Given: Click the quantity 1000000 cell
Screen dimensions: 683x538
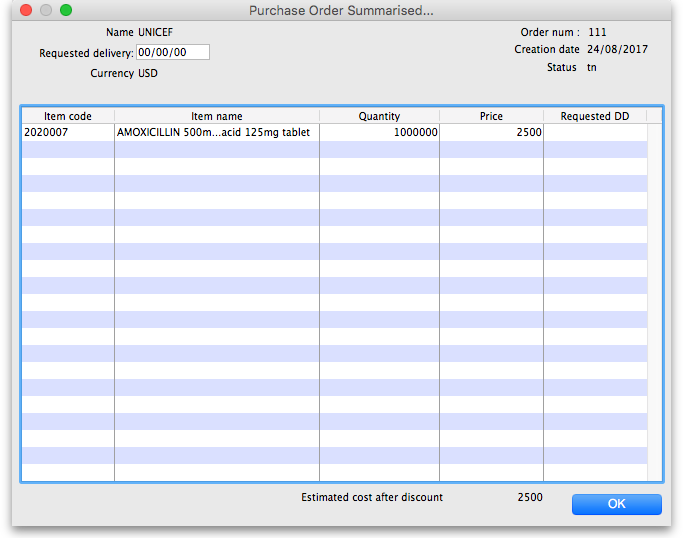Looking at the screenshot, I should tap(379, 132).
